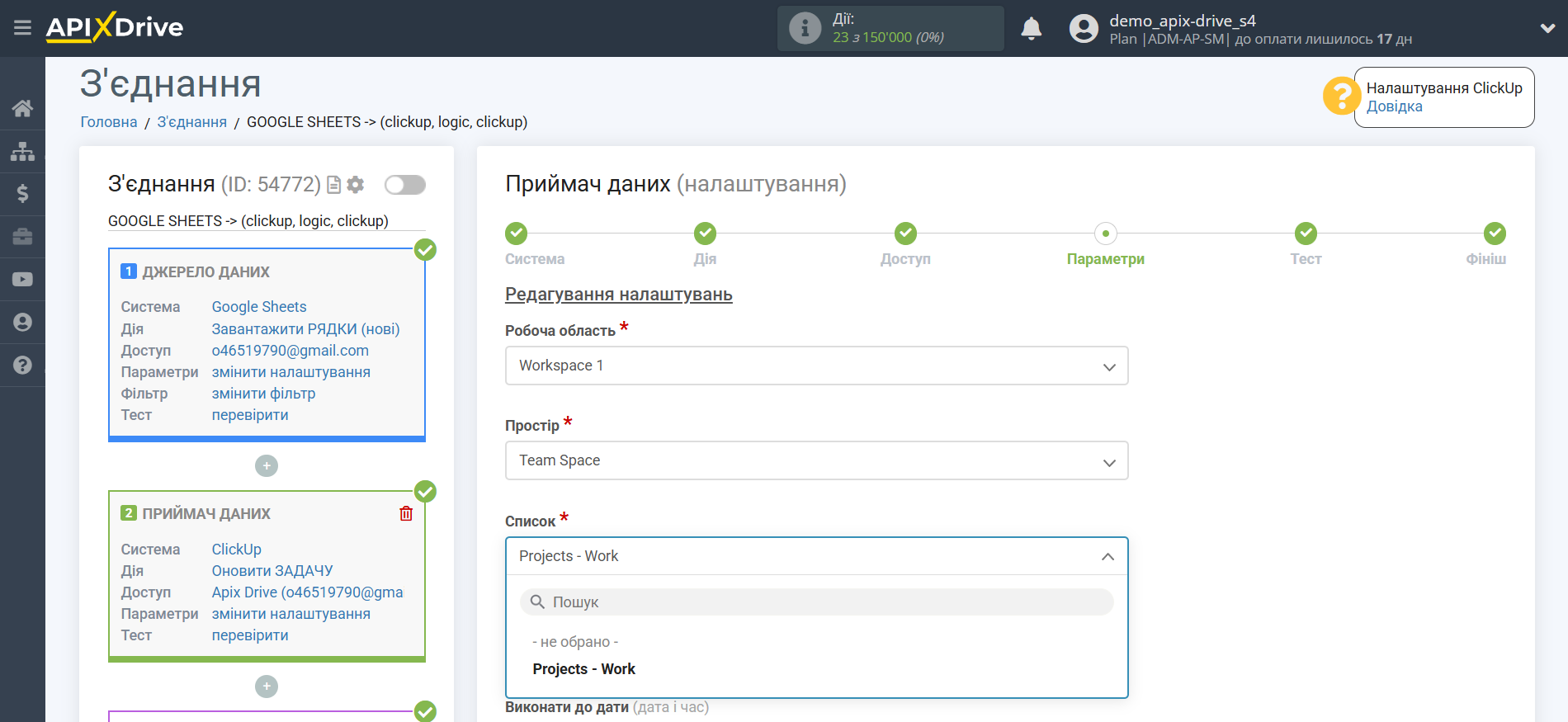Click the Головна breadcrumb link
The width and height of the screenshot is (1568, 722).
coord(109,122)
